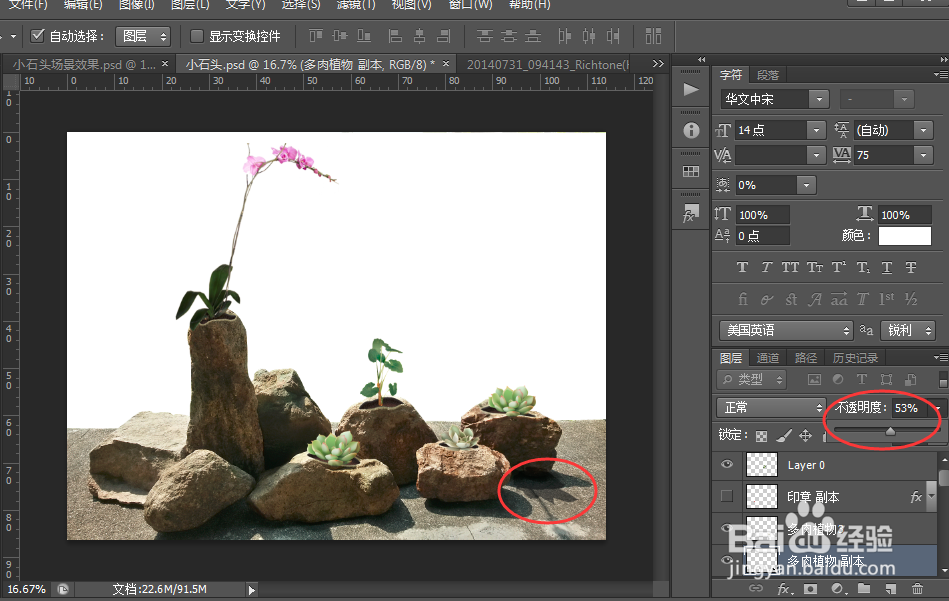The width and height of the screenshot is (949, 601).
Task: Enable the 显示变换控件 checkbox
Action: [197, 36]
